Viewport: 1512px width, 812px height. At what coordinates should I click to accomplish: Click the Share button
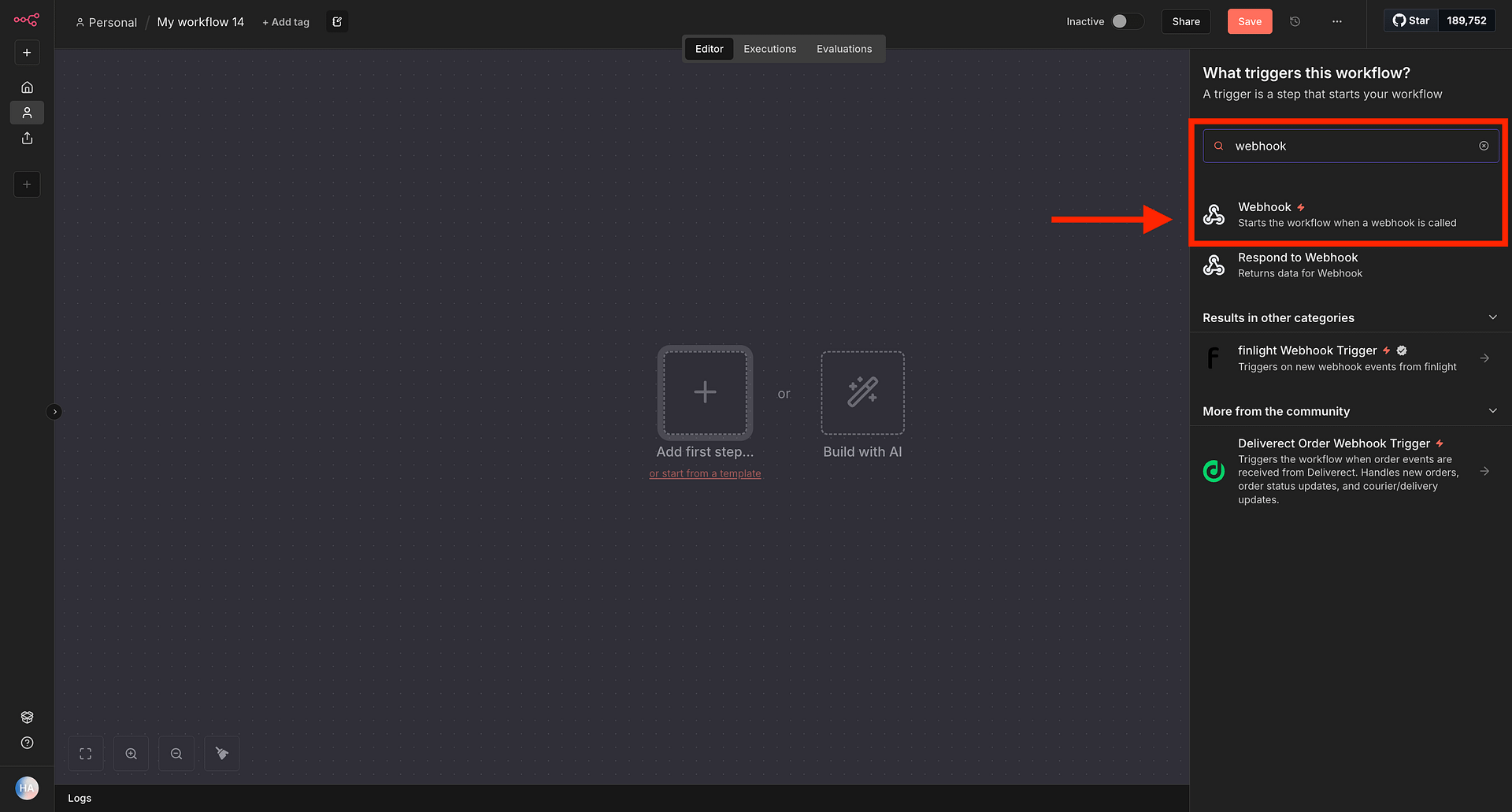[1186, 21]
